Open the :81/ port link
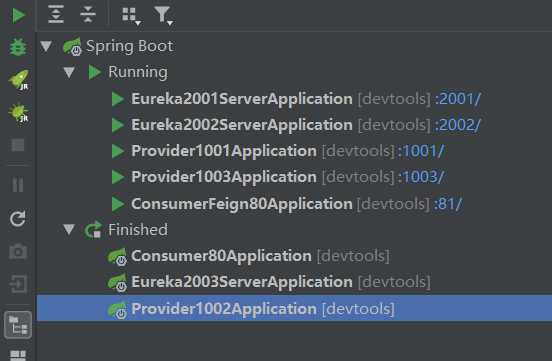Viewport: 552px width, 361px height. 448,204
